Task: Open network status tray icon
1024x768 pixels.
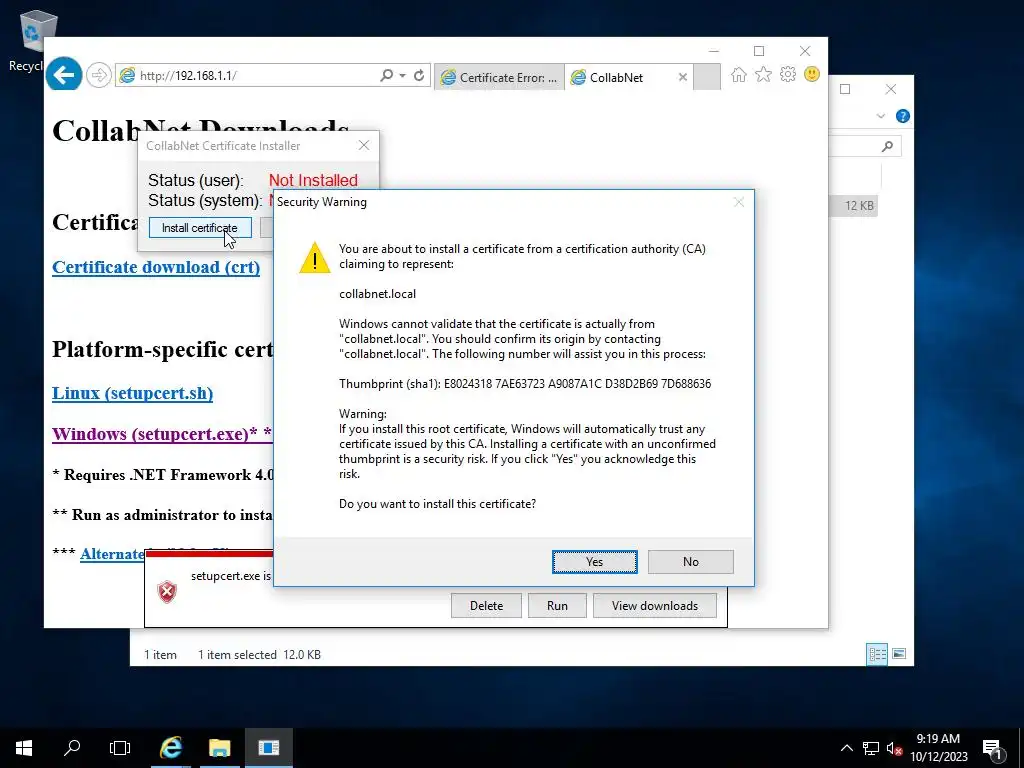Action: pyautogui.click(x=871, y=748)
